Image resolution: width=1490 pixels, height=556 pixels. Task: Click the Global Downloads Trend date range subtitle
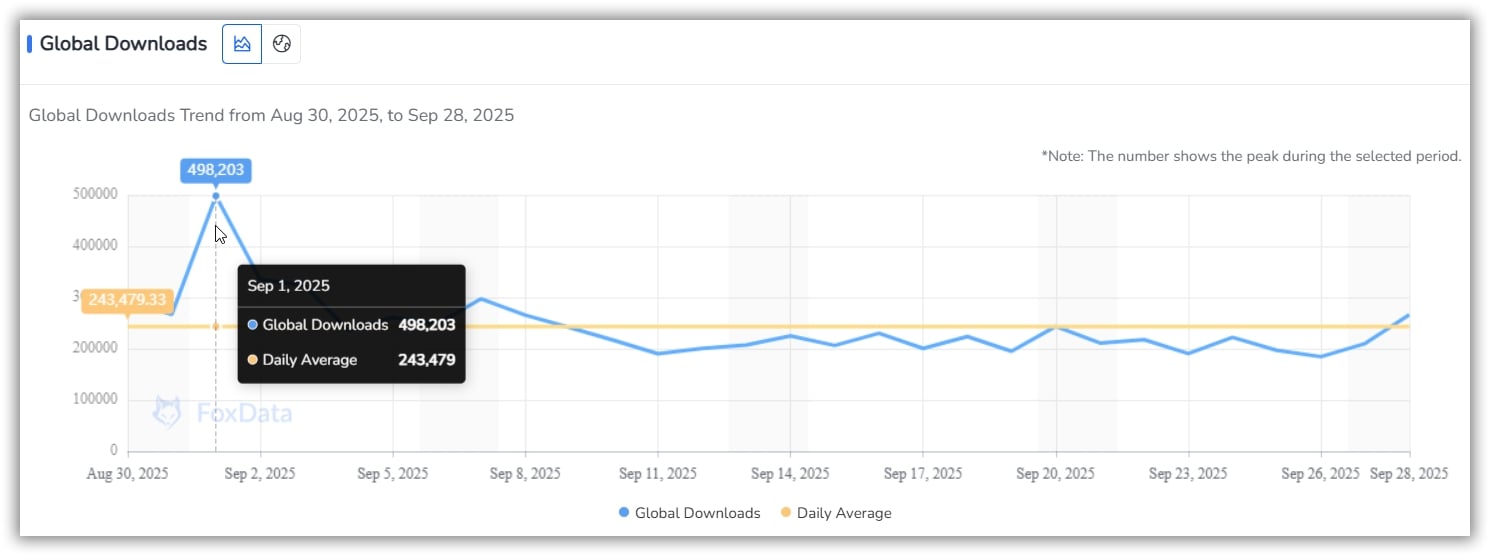click(x=271, y=115)
